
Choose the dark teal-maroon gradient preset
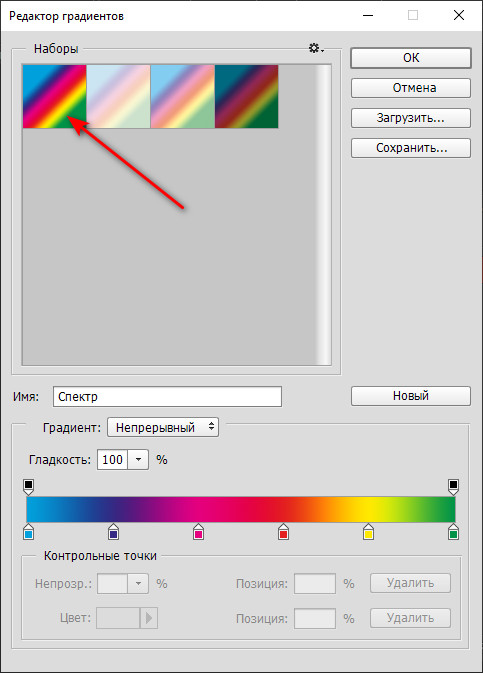point(246,97)
